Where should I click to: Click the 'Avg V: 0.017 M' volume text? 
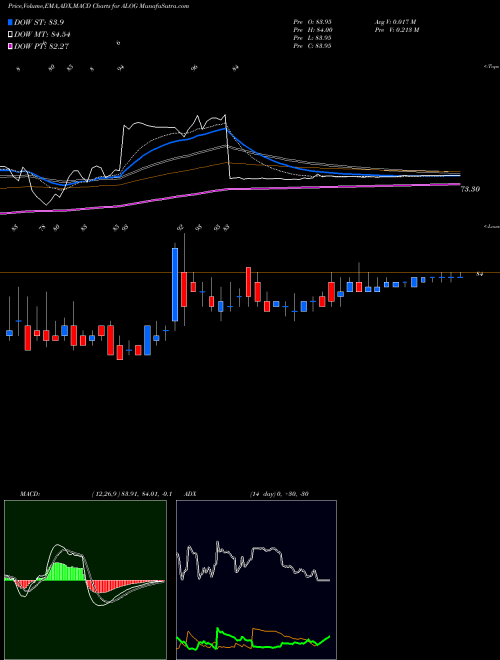395,22
